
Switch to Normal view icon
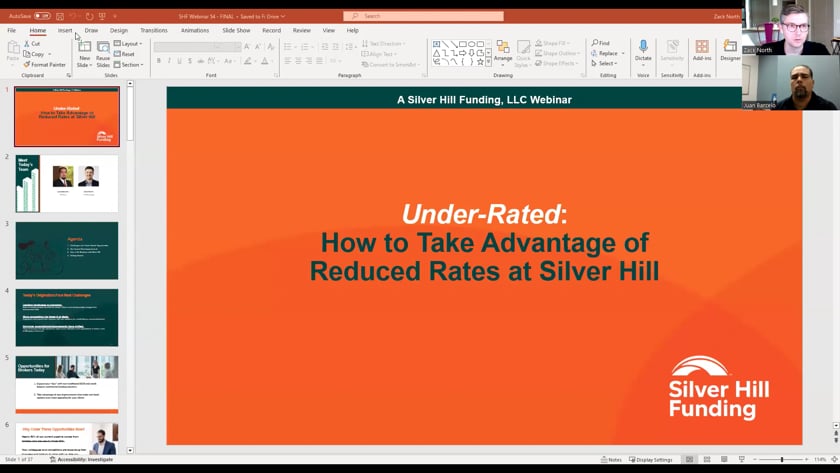coord(689,460)
